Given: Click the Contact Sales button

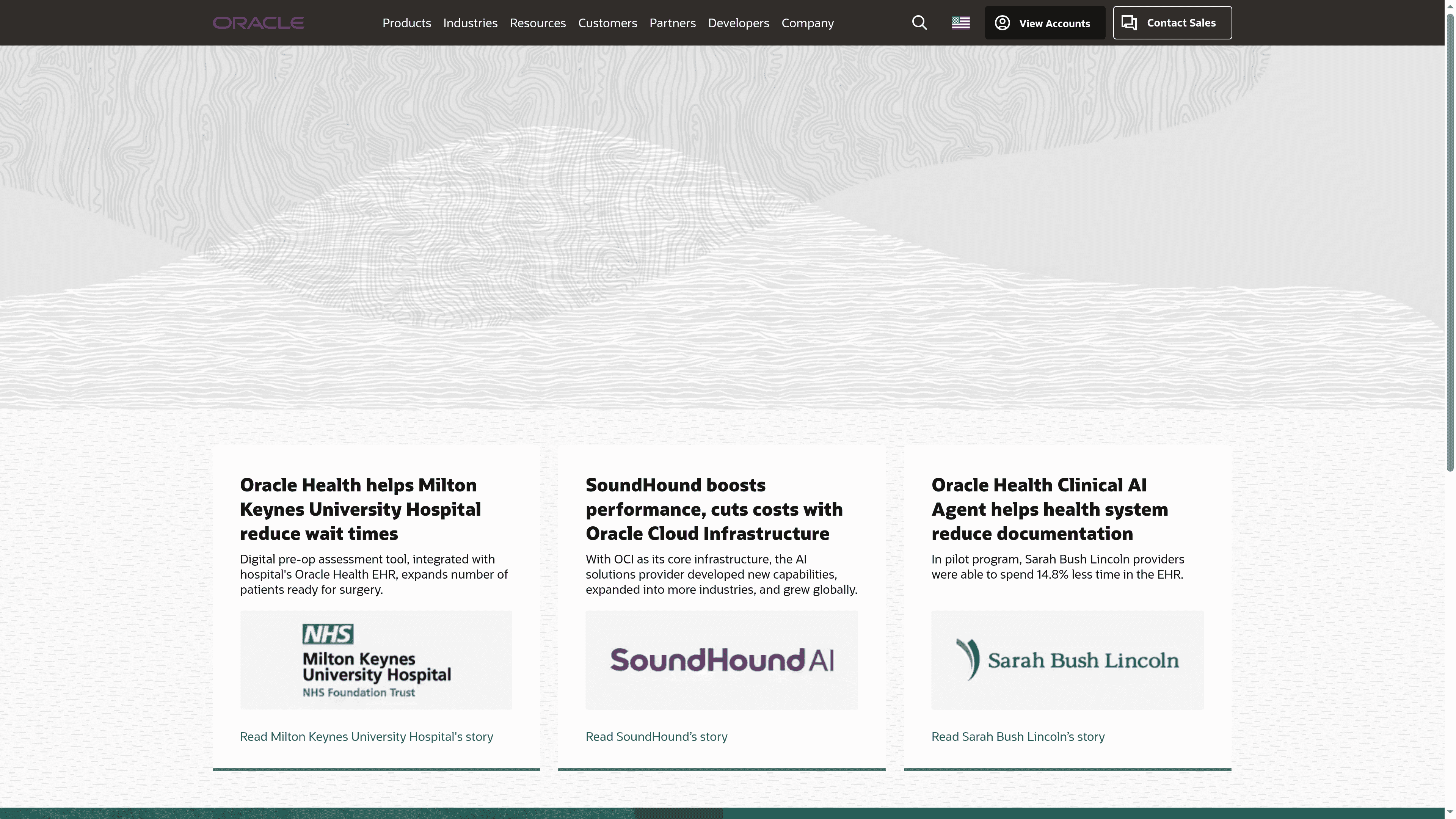Looking at the screenshot, I should coord(1172,23).
